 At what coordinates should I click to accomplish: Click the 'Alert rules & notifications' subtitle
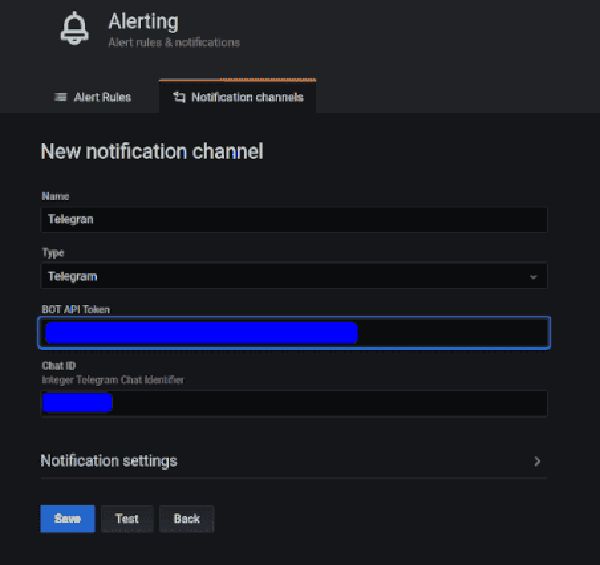click(174, 42)
